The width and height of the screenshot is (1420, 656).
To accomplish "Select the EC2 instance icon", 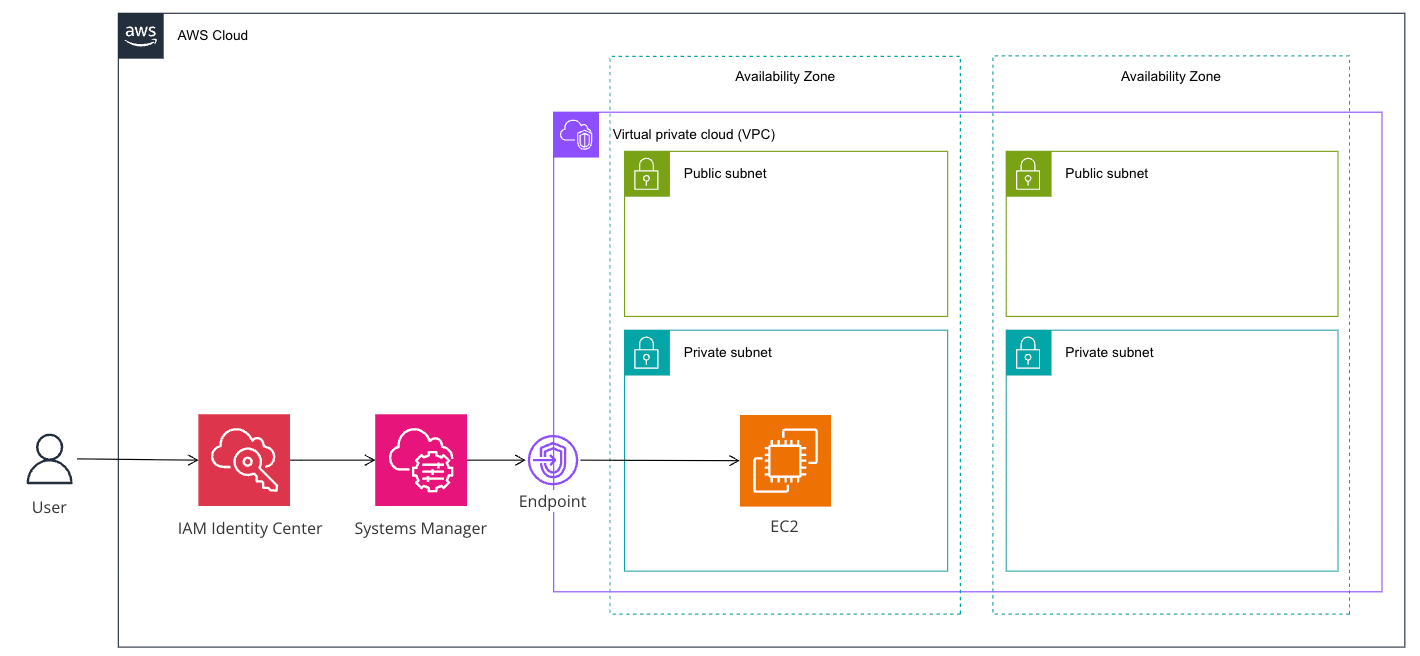I will 785,461.
